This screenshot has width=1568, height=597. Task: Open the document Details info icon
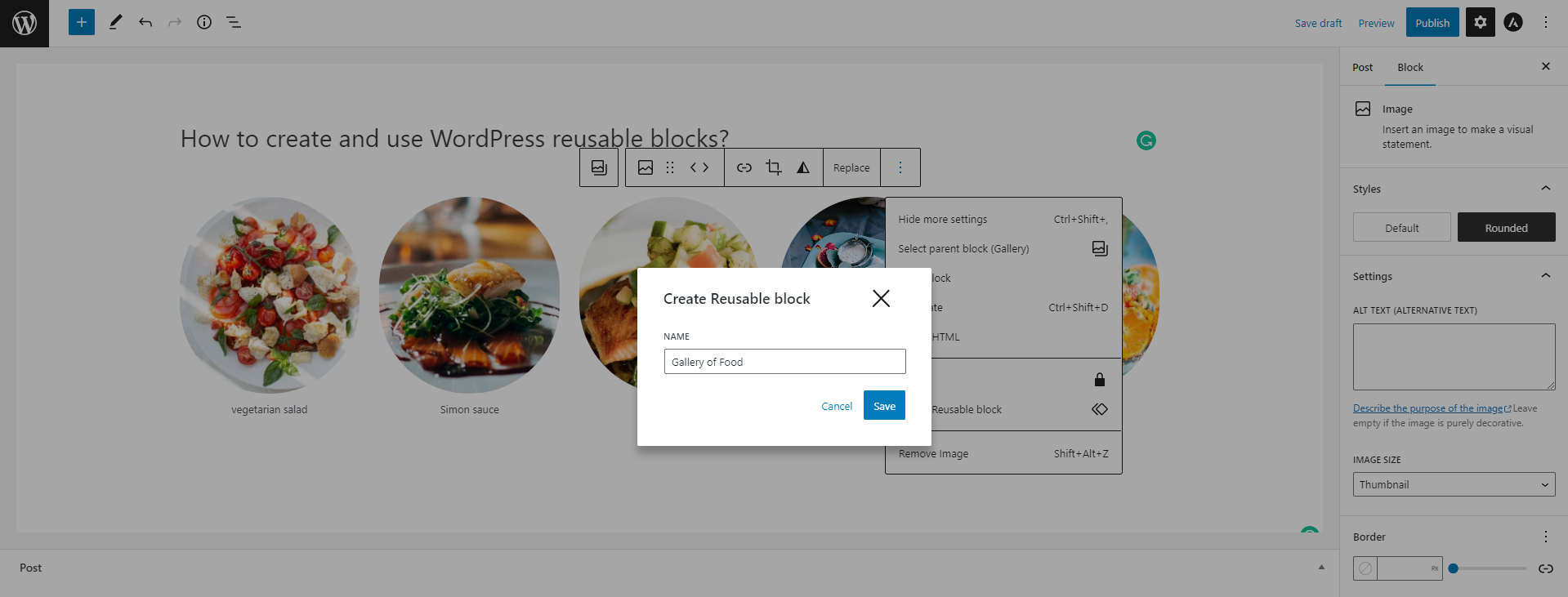(204, 22)
